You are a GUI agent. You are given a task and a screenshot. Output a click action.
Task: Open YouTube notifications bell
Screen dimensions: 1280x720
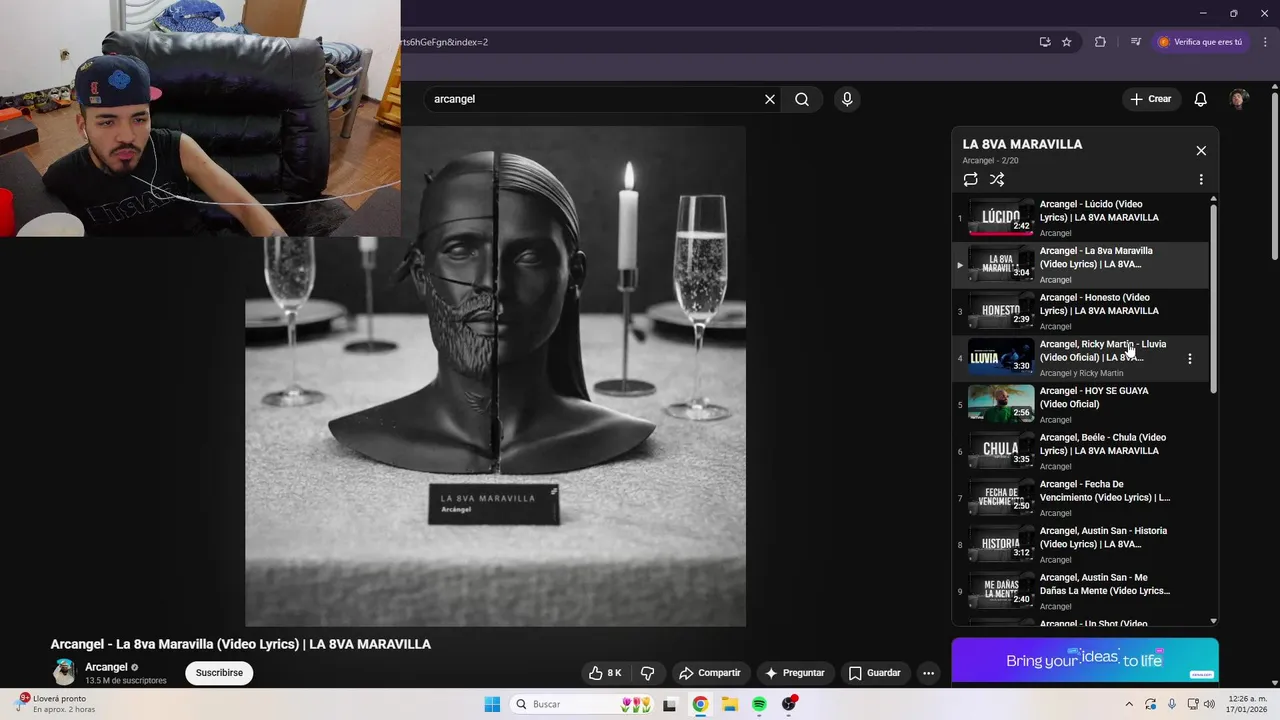(1201, 99)
